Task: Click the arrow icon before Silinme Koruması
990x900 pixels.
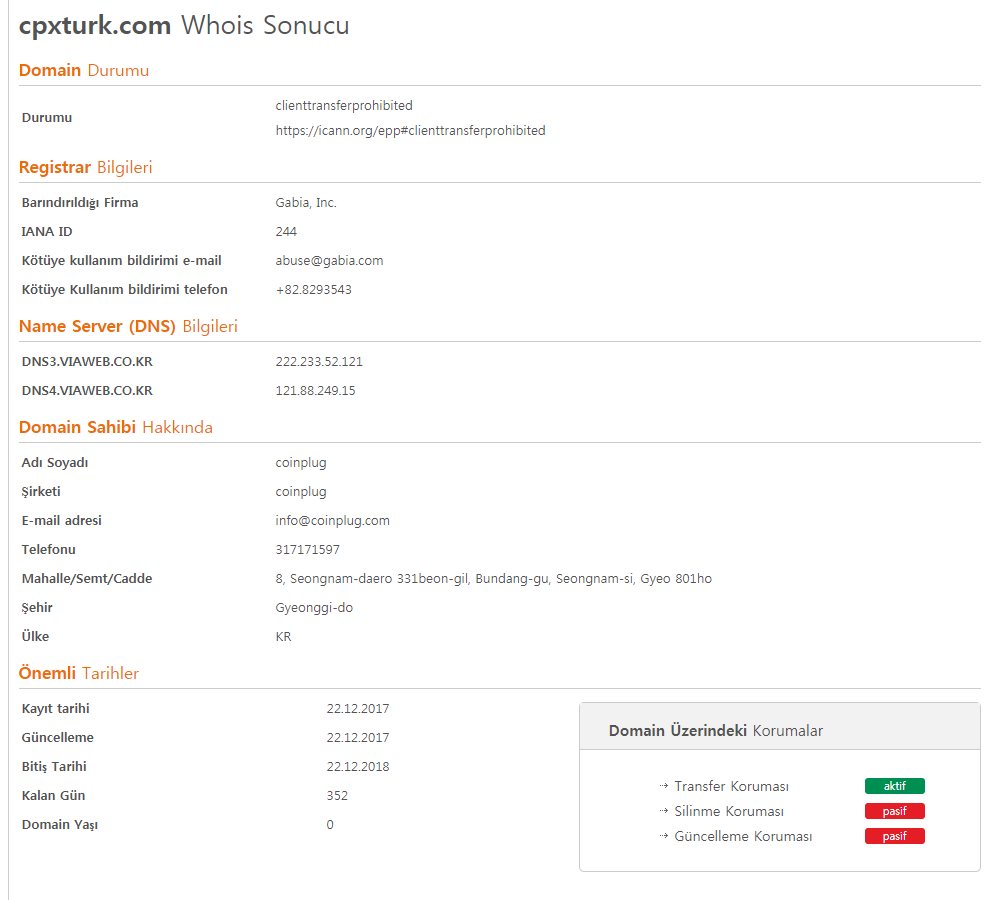Action: tap(664, 811)
